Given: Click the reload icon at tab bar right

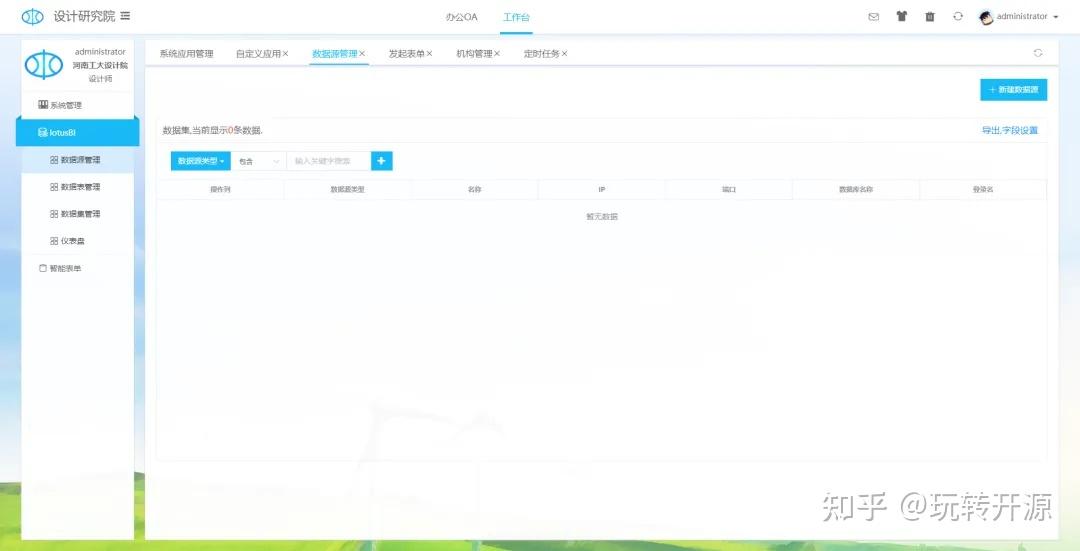Looking at the screenshot, I should coord(1038,53).
